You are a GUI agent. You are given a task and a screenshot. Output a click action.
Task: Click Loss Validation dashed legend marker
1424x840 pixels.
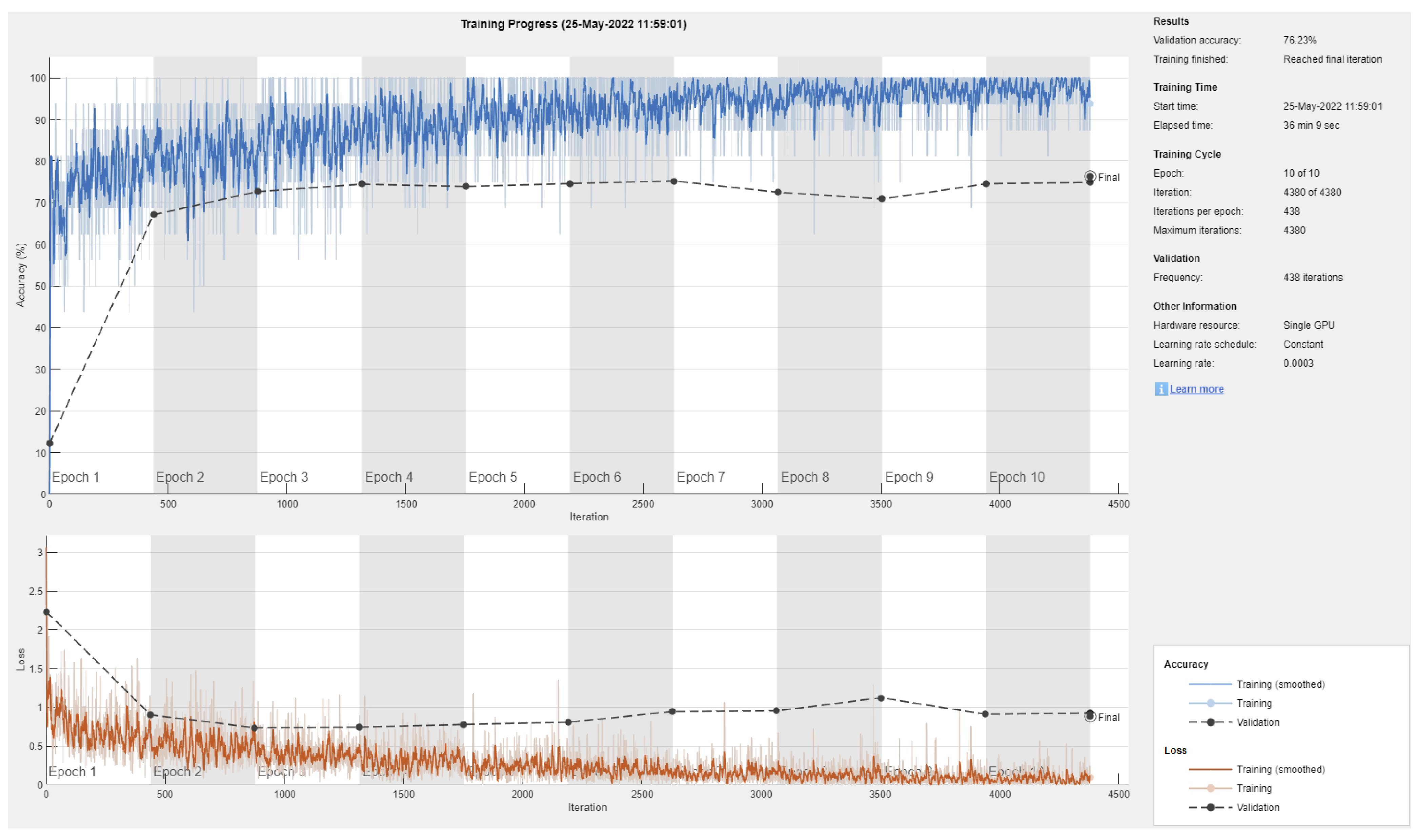(x=1210, y=807)
